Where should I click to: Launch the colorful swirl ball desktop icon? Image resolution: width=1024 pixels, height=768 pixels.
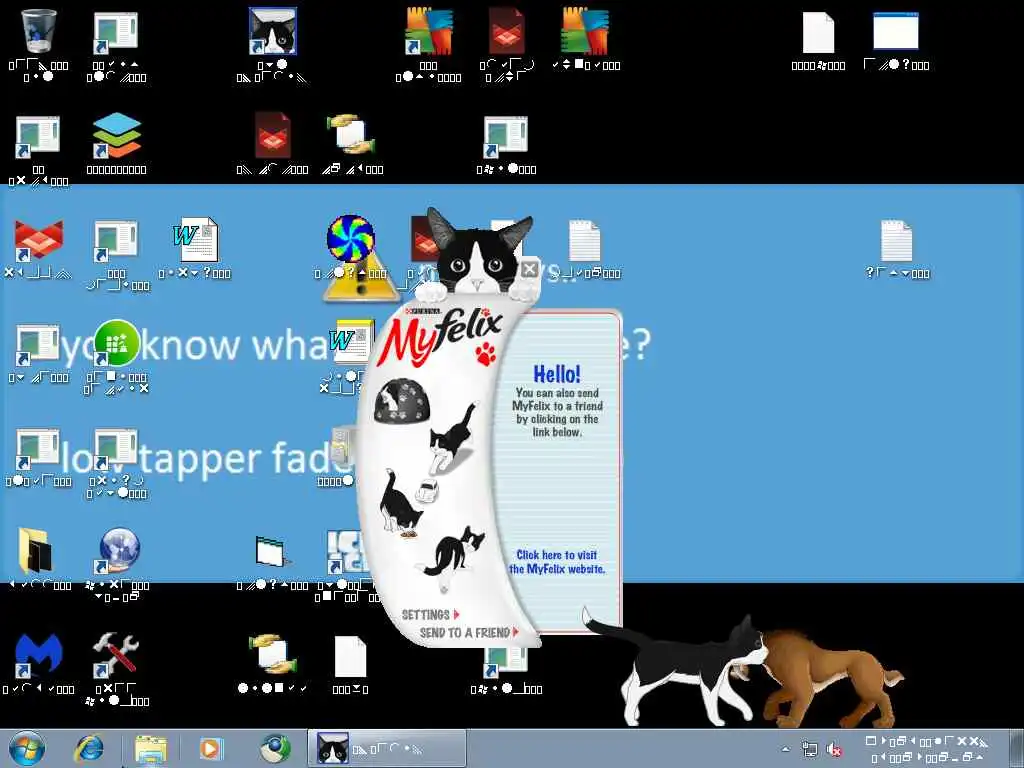point(351,239)
